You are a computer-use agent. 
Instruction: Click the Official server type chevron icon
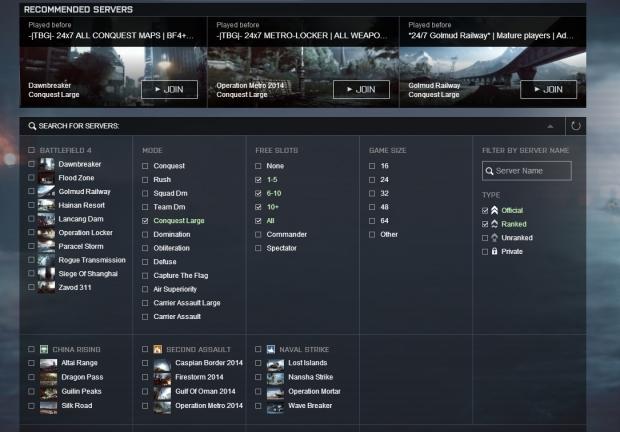coord(494,210)
